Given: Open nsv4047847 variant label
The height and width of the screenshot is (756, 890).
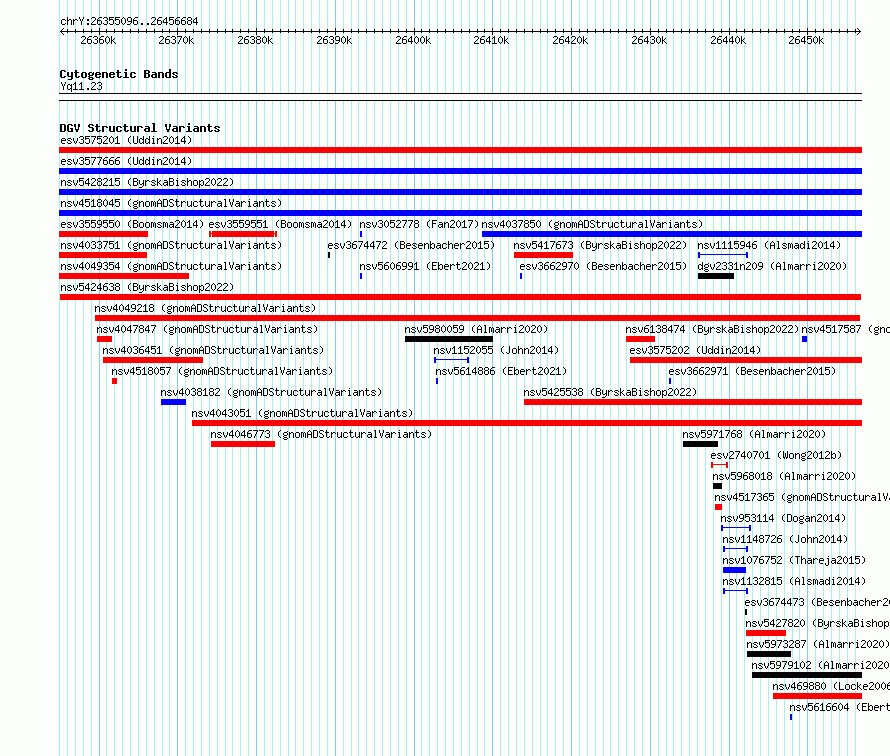Looking at the screenshot, I should click(207, 329).
